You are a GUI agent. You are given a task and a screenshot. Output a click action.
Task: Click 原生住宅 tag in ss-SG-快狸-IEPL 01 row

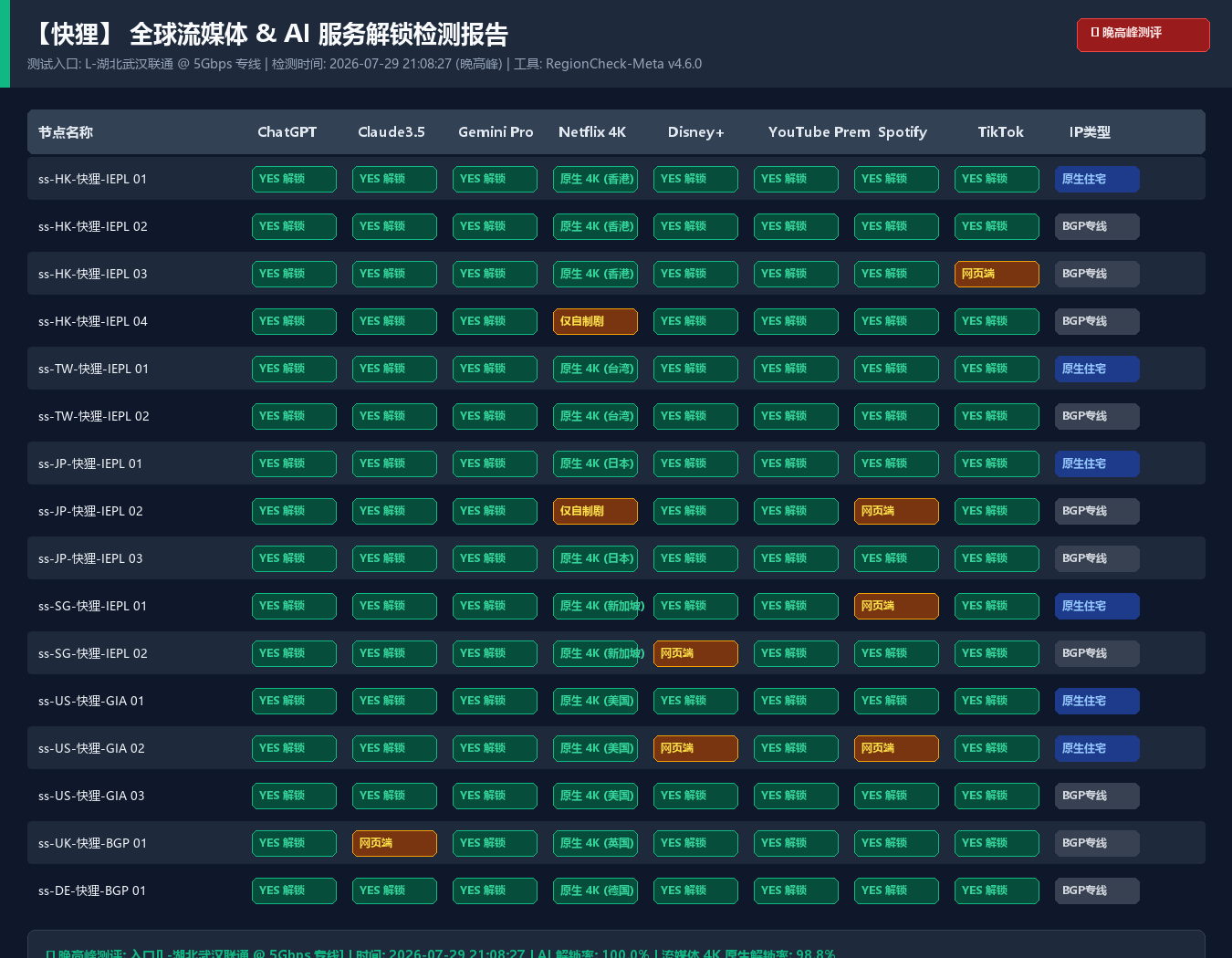click(x=1097, y=606)
